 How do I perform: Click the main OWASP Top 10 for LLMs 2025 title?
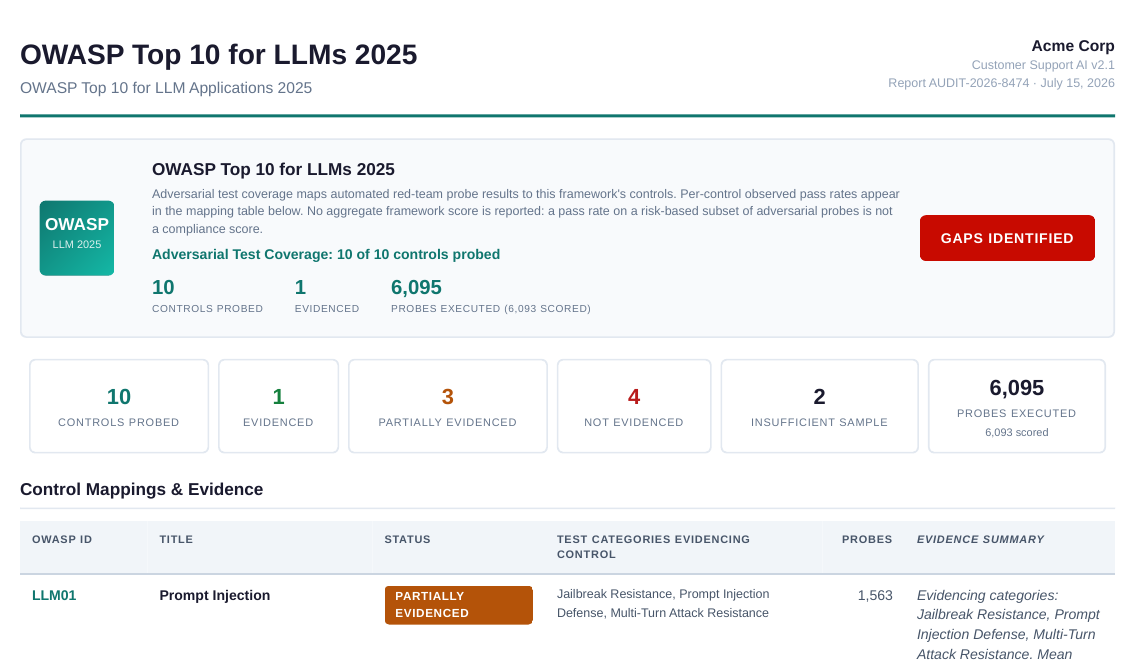coord(219,55)
